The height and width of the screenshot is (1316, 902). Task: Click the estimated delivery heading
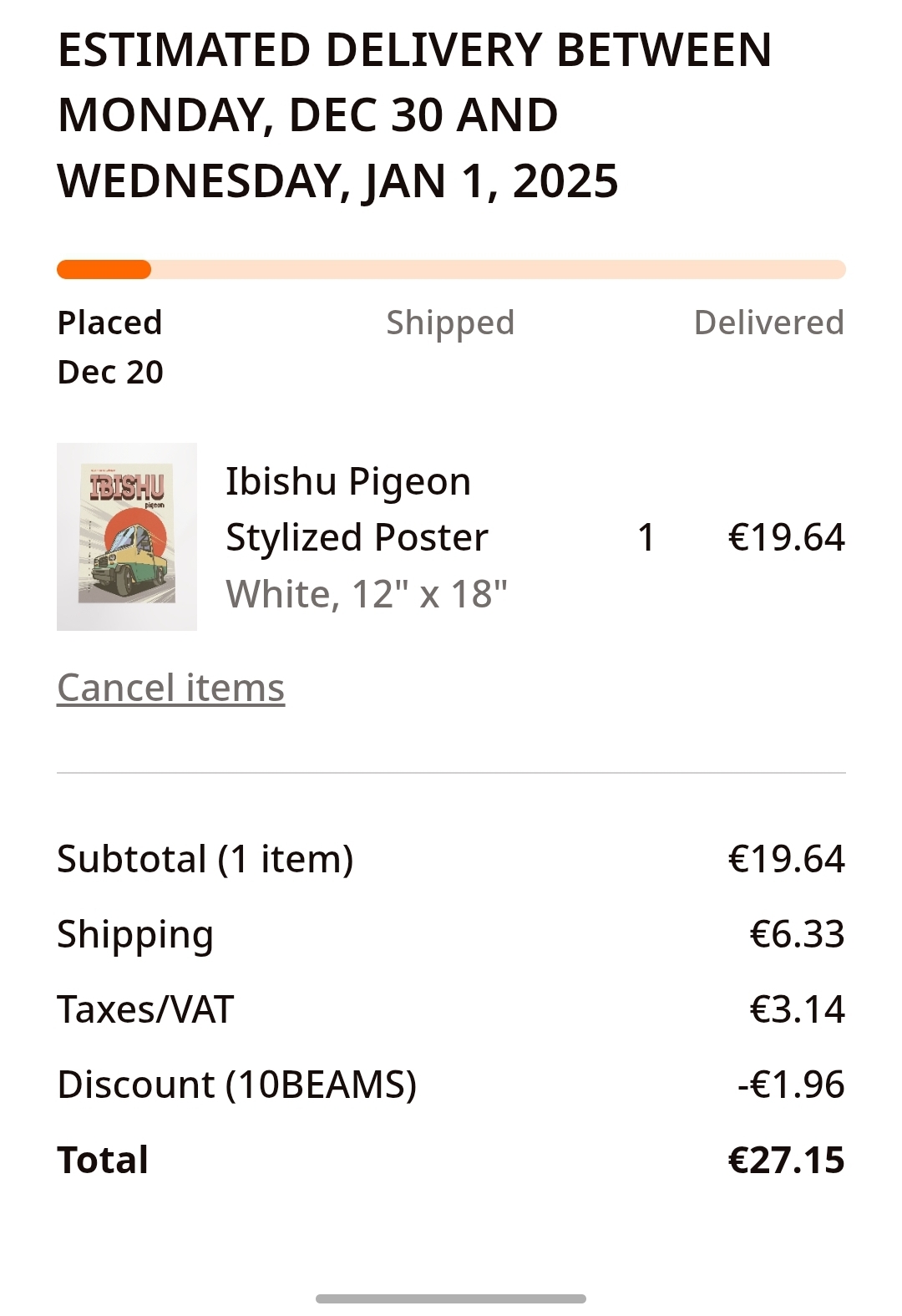coord(415,115)
